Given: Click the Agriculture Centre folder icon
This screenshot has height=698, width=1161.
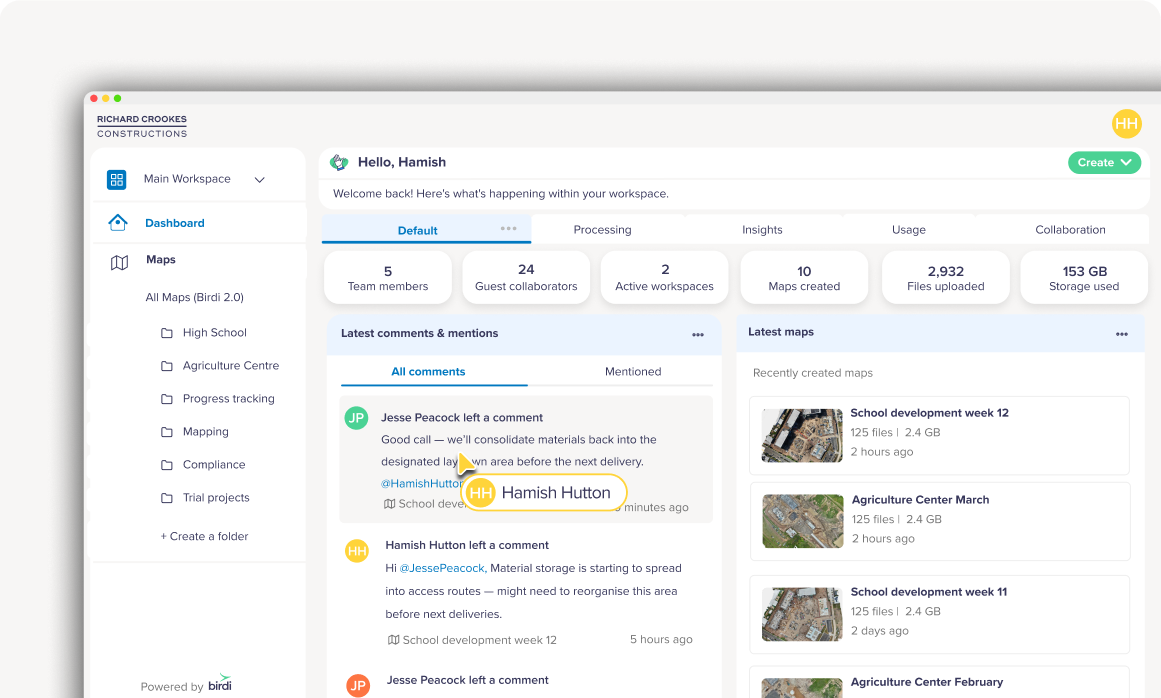Looking at the screenshot, I should coord(167,366).
